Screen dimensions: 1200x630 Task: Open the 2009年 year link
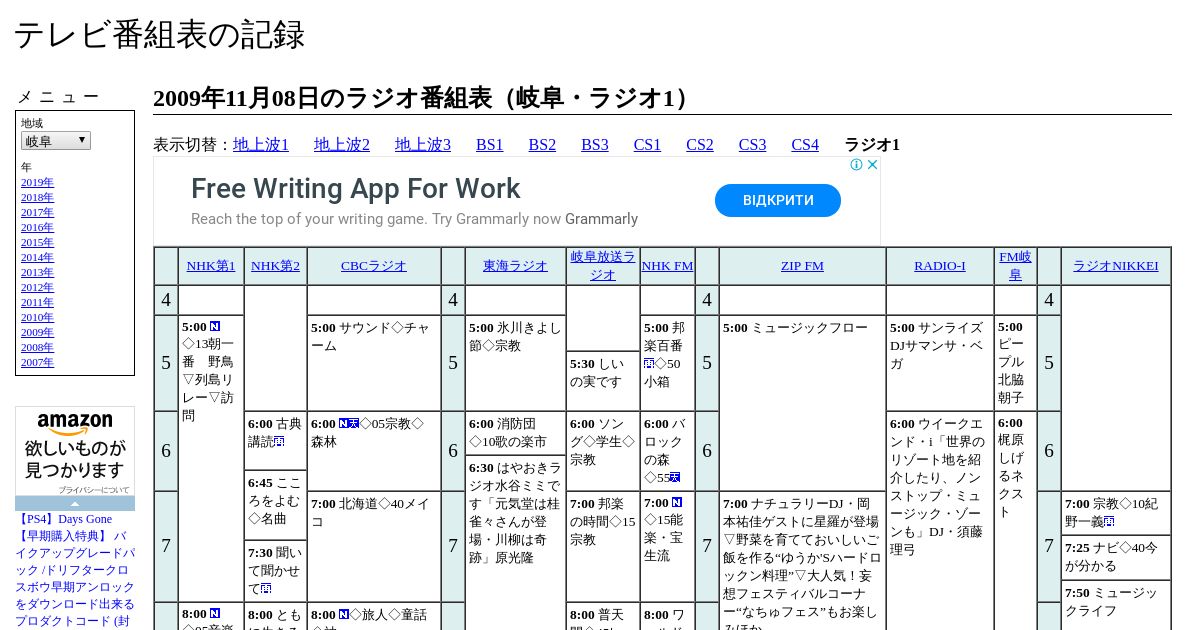point(37,332)
